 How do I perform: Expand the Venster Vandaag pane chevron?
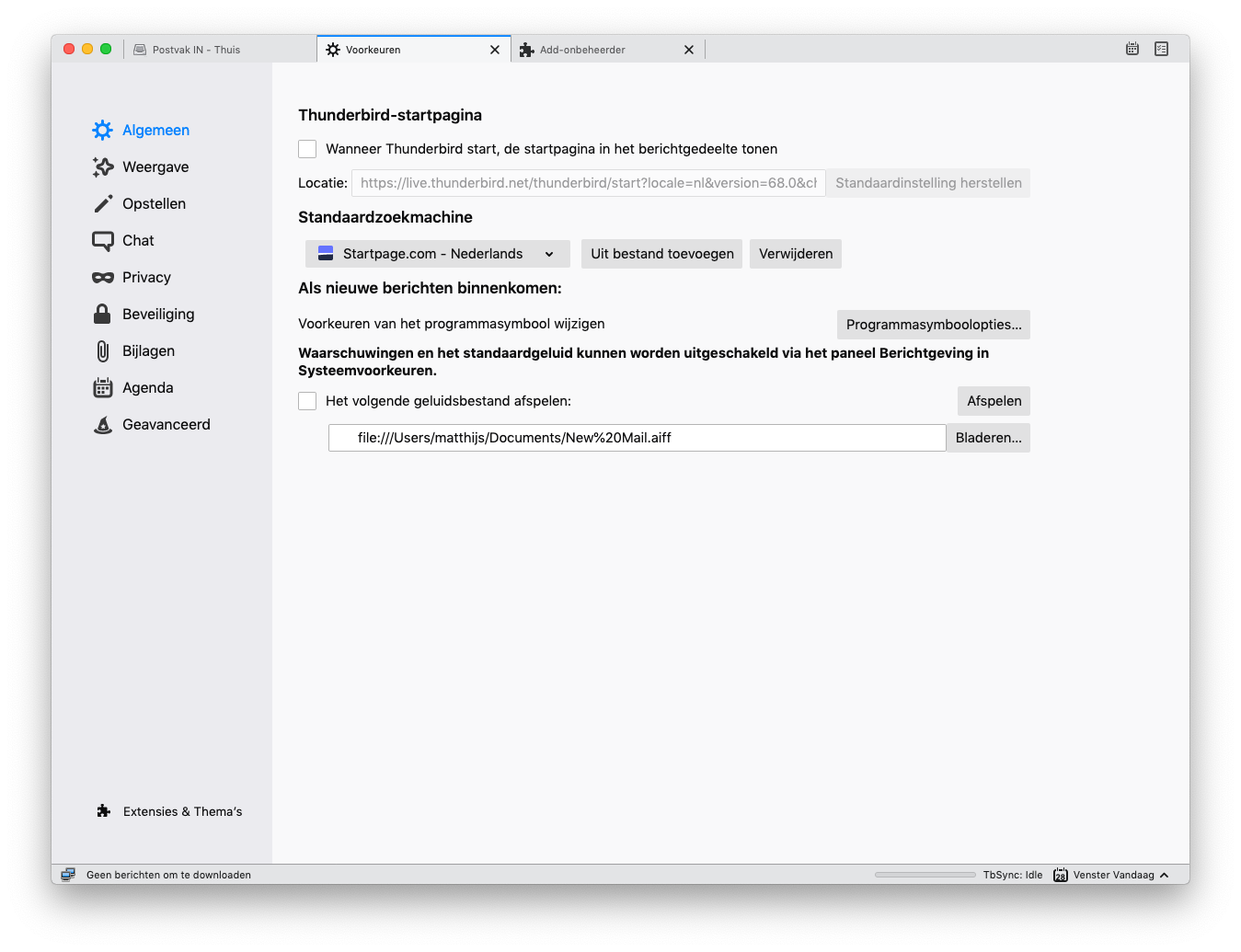tap(1165, 875)
